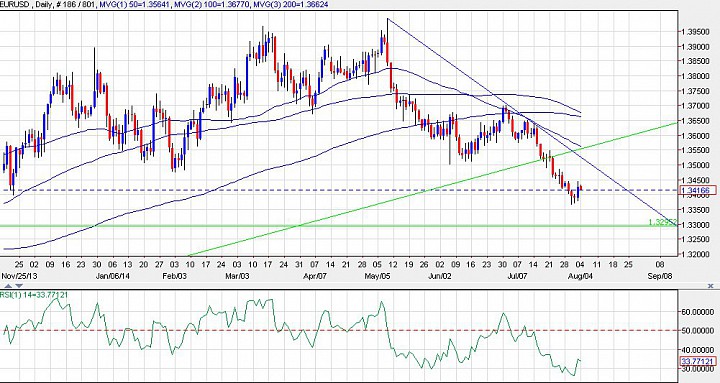Image resolution: width=720 pixels, height=383 pixels.
Task: Click the May/05 date label
Action: coord(377,276)
